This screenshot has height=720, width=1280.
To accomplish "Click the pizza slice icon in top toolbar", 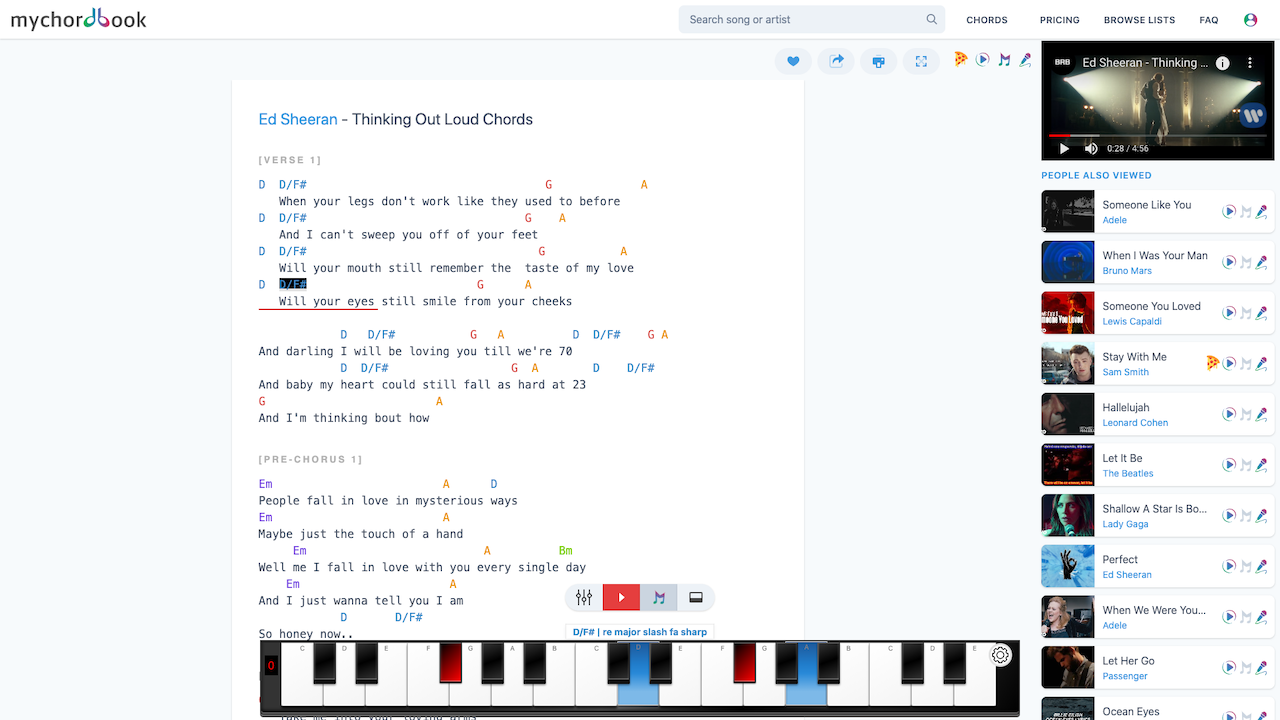I will (x=960, y=60).
